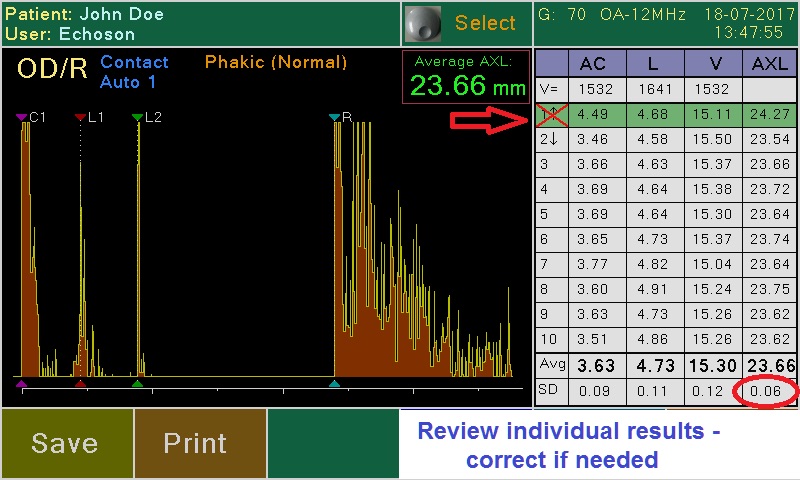
Task: Click vitreous value 15.04
Action: (x=713, y=264)
